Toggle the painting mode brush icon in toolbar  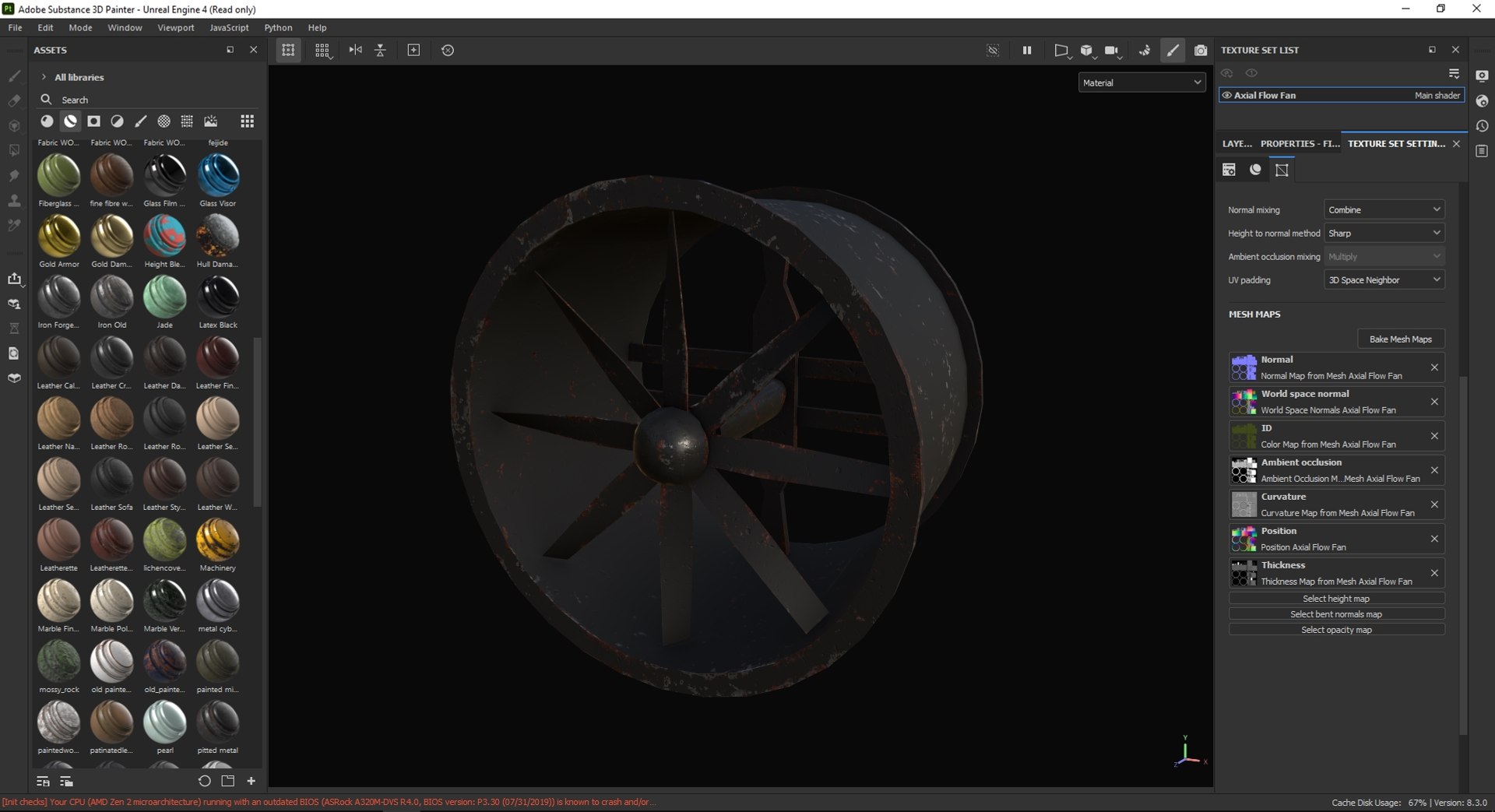pos(1173,51)
